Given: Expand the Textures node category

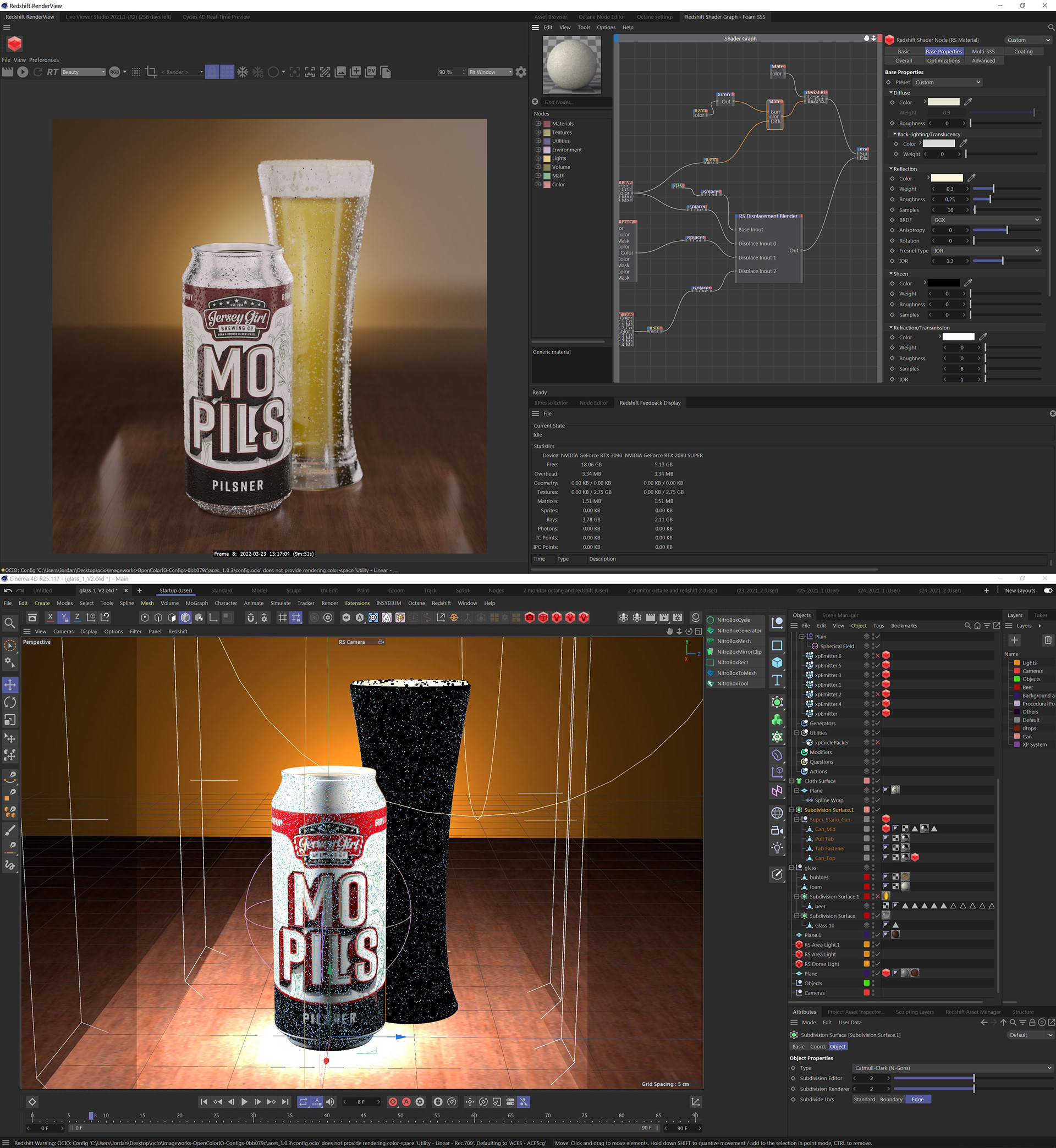Looking at the screenshot, I should [538, 132].
